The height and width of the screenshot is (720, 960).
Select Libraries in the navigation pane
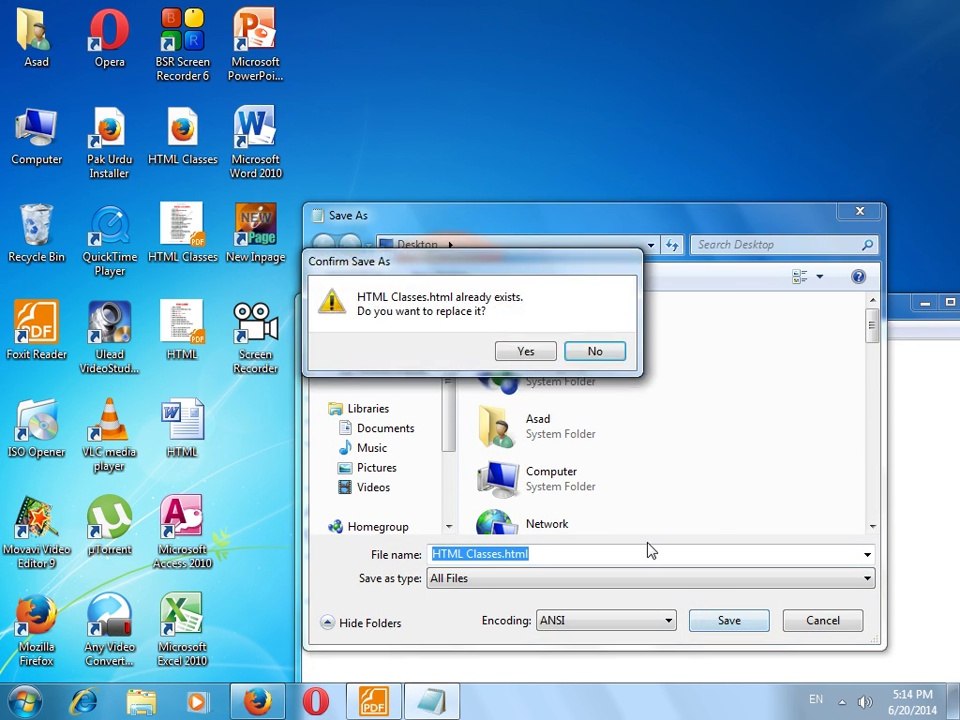[x=359, y=408]
